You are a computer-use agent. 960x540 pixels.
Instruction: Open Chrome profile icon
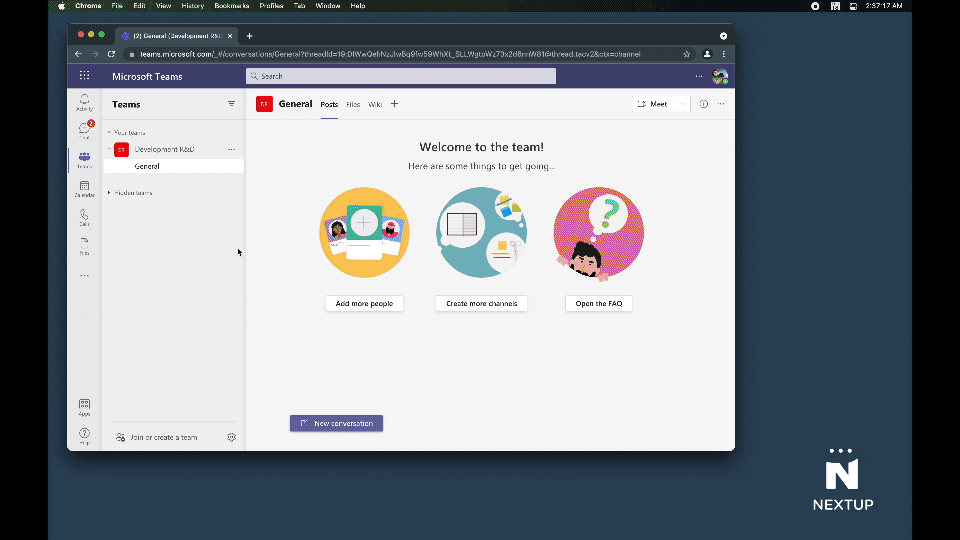click(x=707, y=54)
